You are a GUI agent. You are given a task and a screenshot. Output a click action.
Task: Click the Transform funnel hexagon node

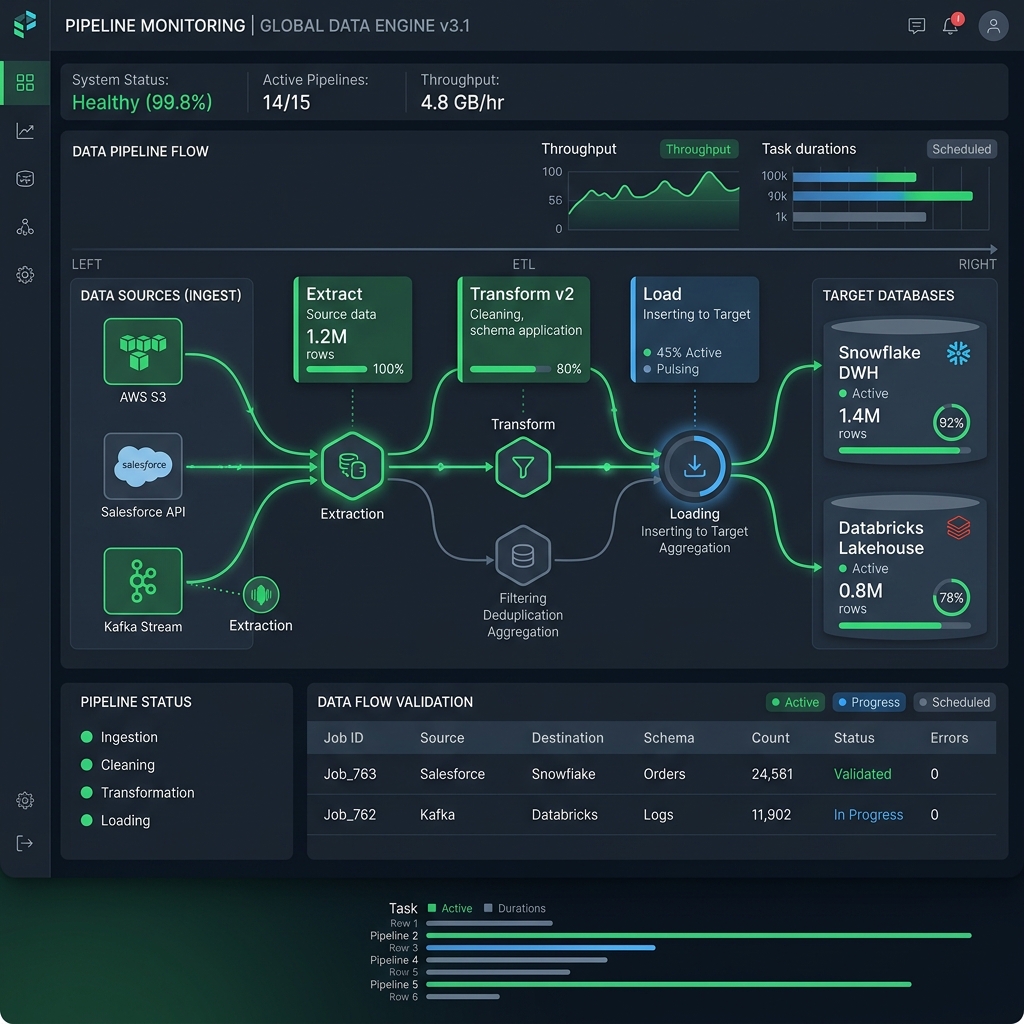click(x=523, y=466)
